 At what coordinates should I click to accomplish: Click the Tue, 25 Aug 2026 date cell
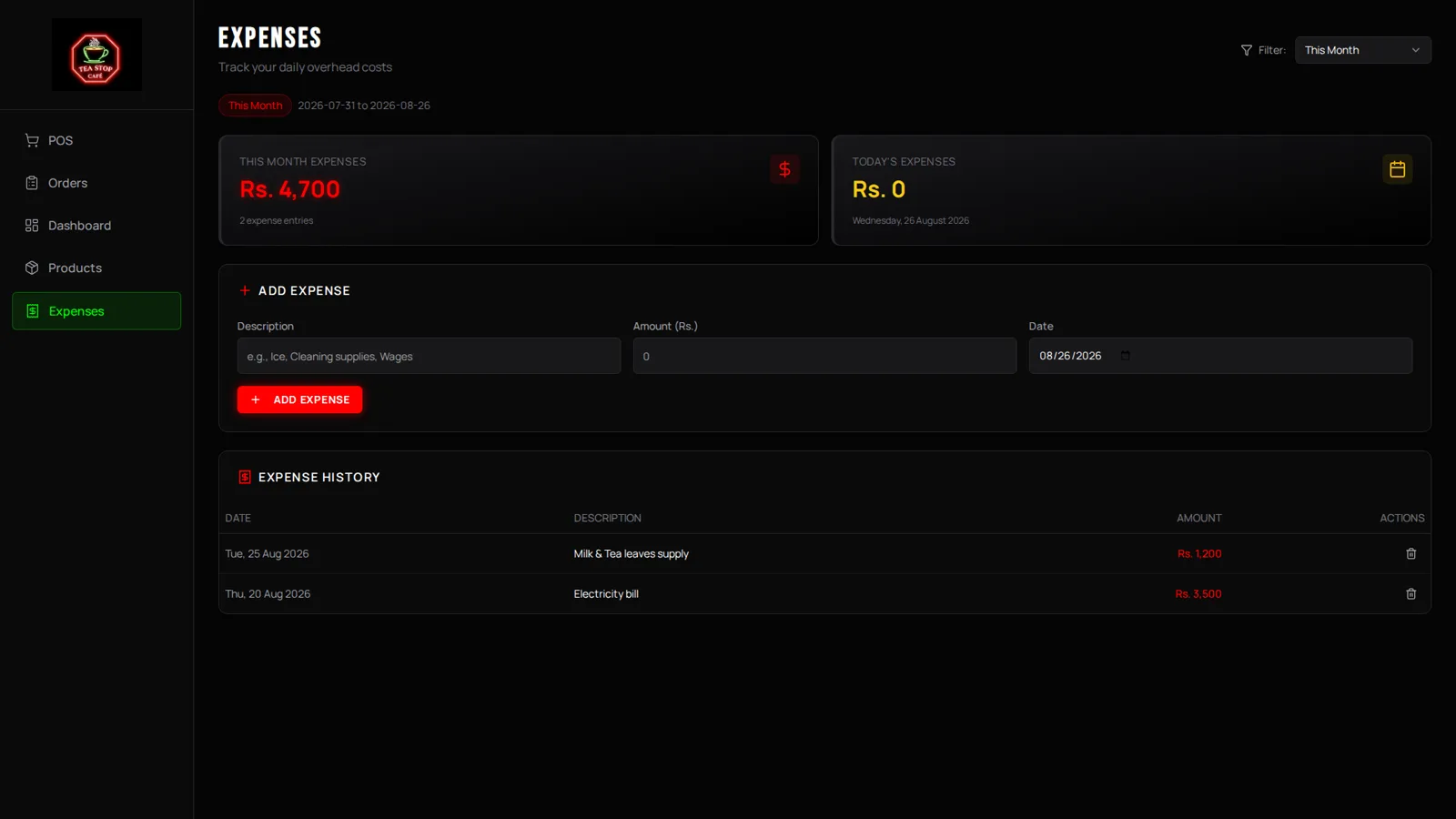click(267, 553)
